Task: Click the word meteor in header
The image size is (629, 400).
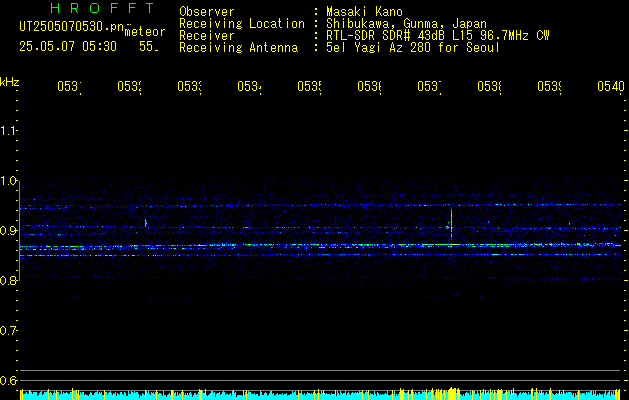Action: point(145,32)
